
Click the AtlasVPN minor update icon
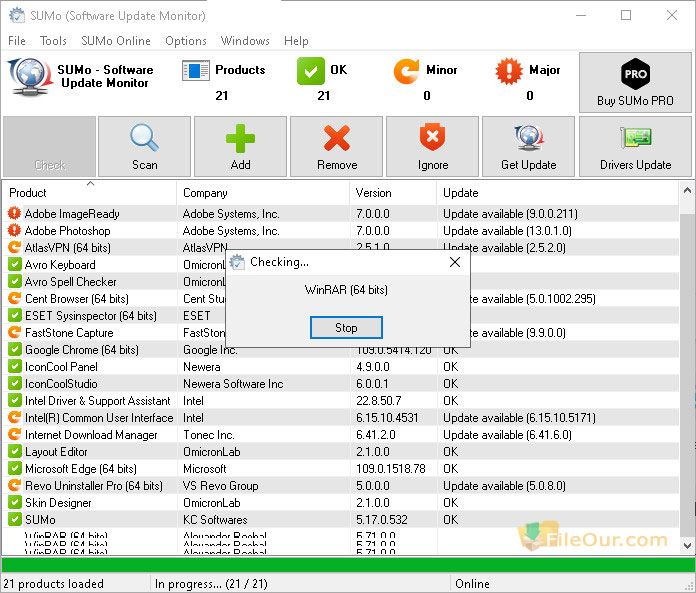14,247
